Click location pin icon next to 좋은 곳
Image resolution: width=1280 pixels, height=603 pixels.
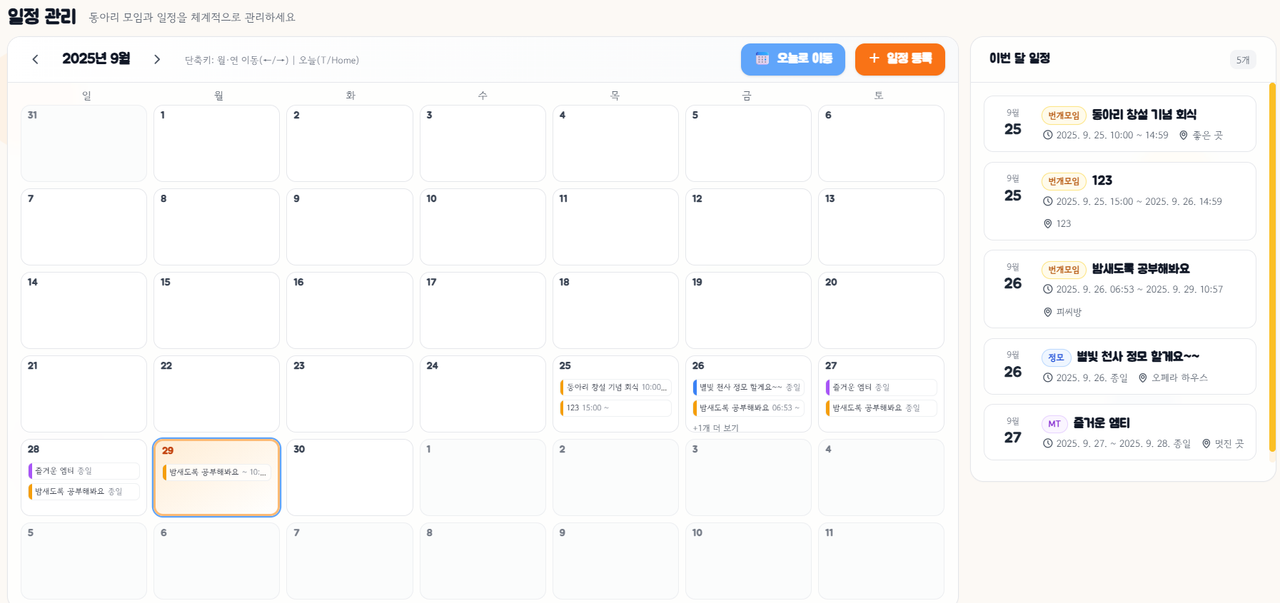coord(1183,135)
